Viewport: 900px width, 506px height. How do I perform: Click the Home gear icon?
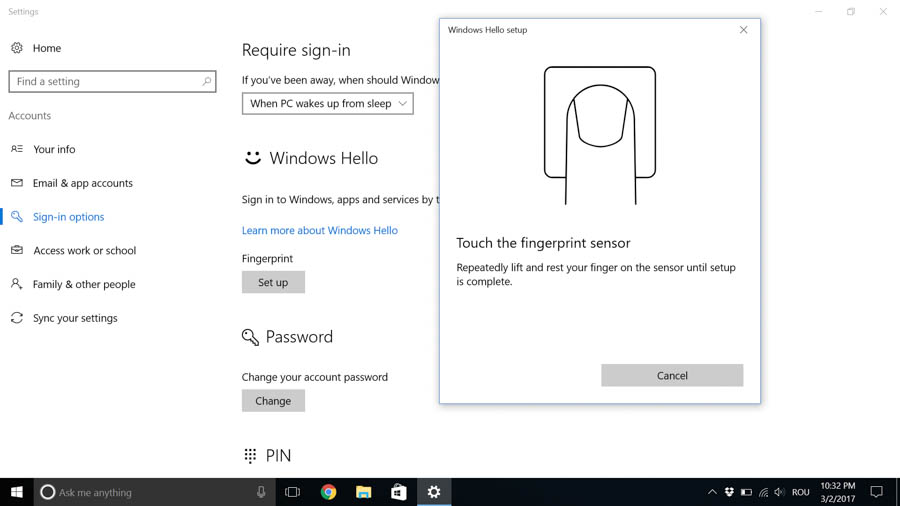pyautogui.click(x=17, y=48)
